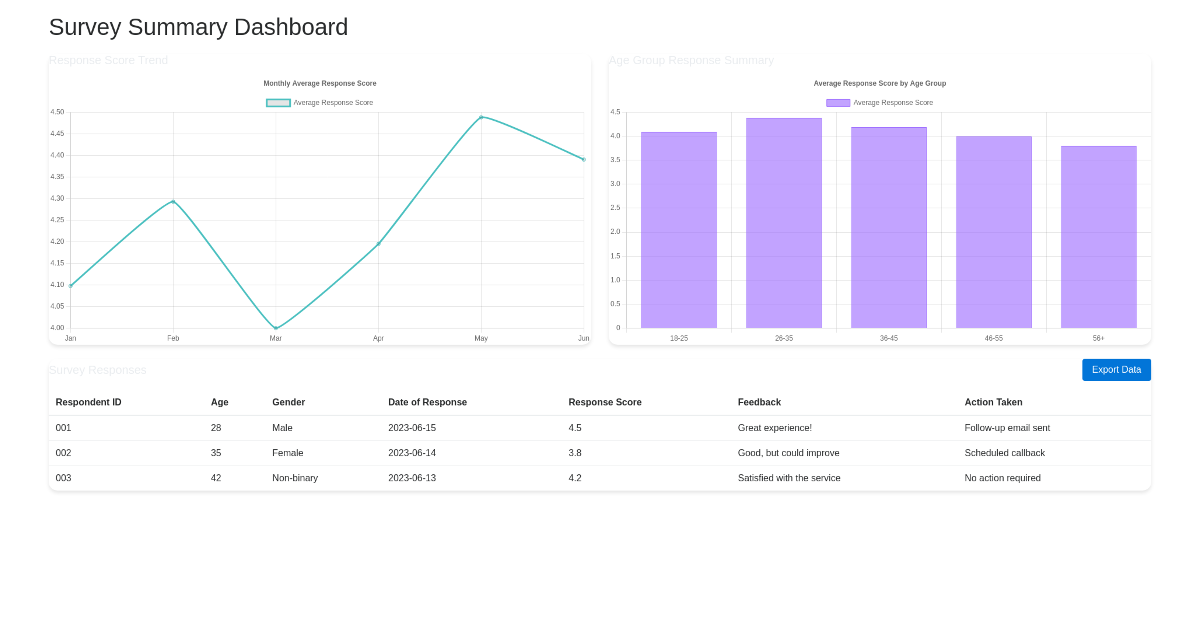Select the 26-35 age group bar

[783, 225]
